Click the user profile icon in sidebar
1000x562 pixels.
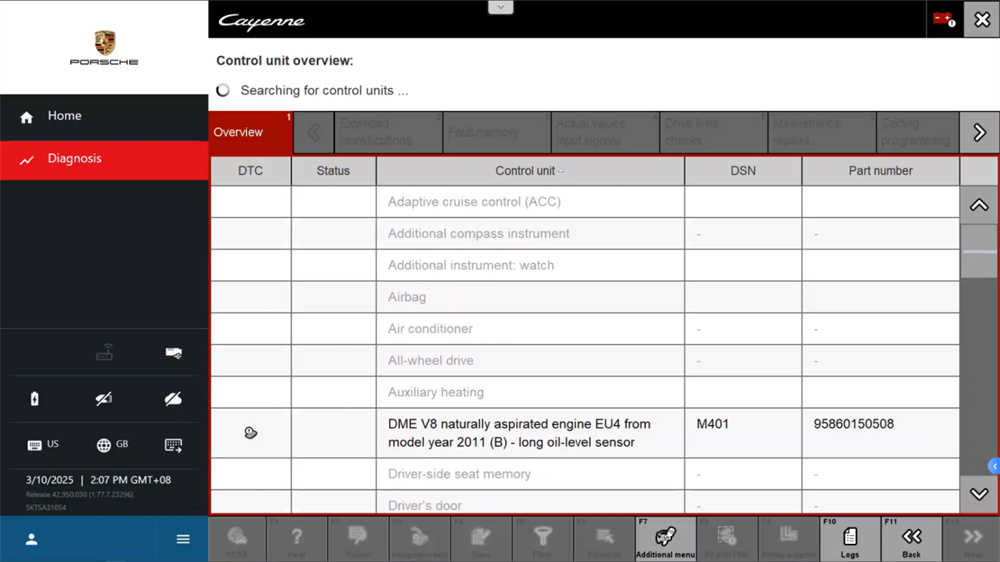pos(31,539)
